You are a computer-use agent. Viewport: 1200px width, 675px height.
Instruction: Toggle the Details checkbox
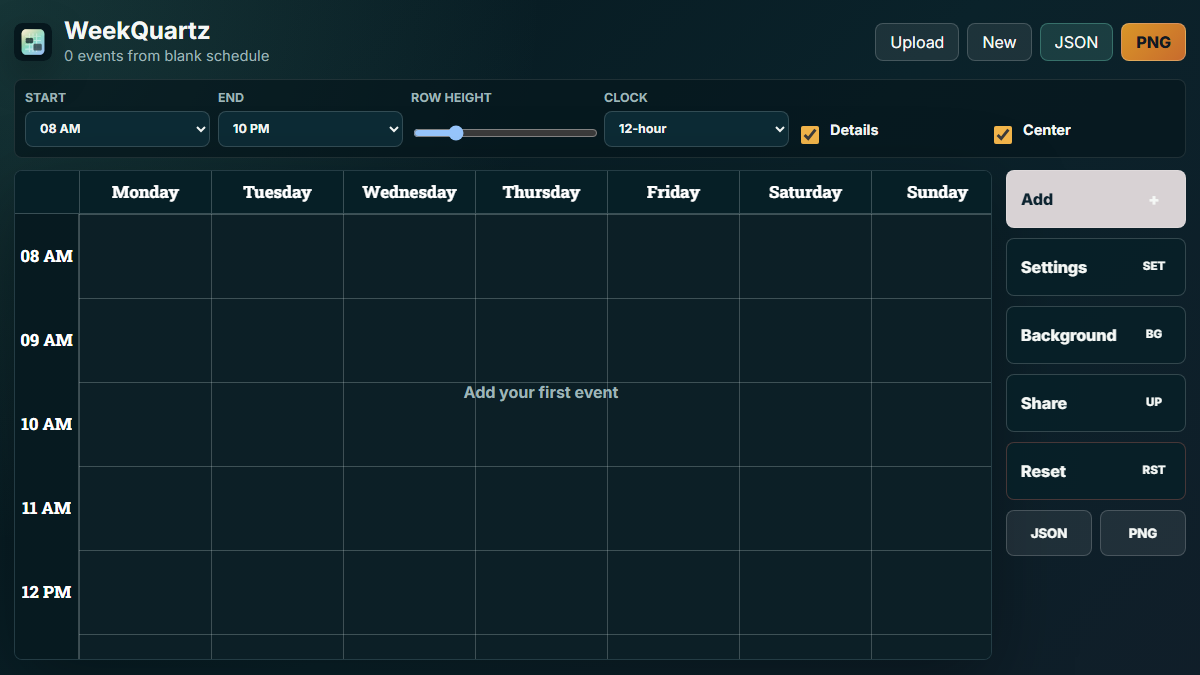coord(810,134)
